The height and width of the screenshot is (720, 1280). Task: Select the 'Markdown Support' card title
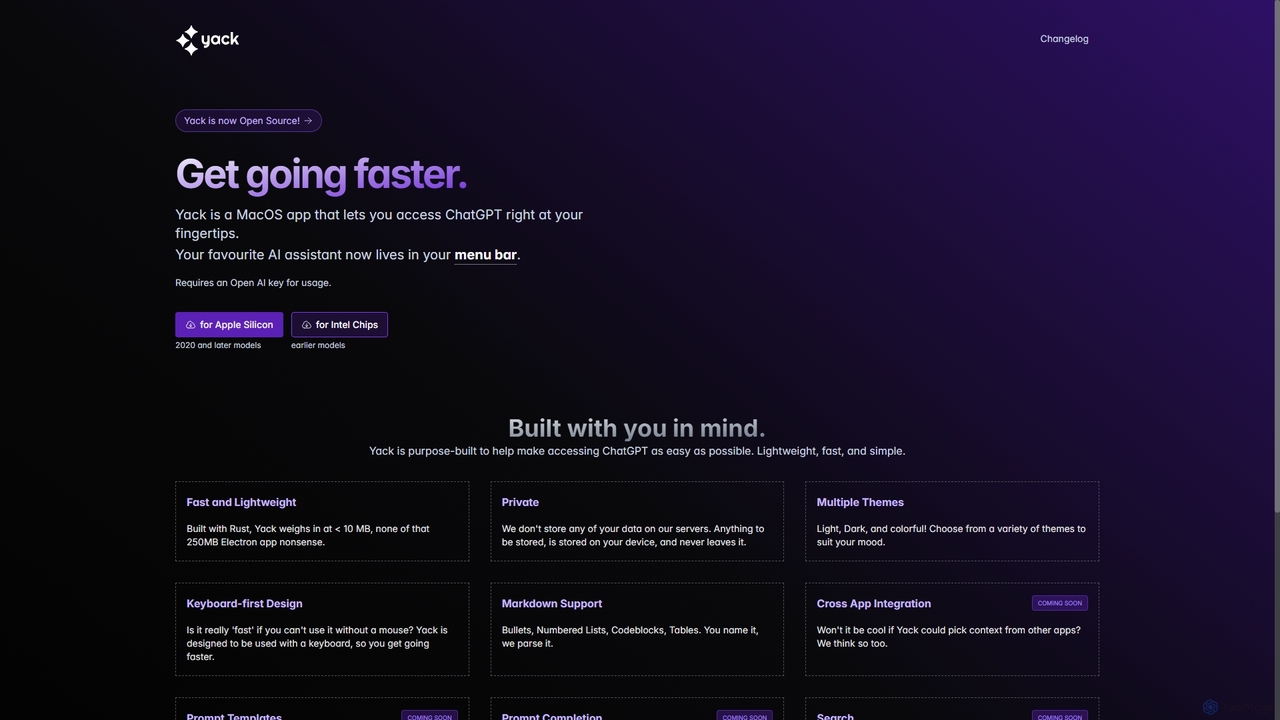tap(552, 604)
